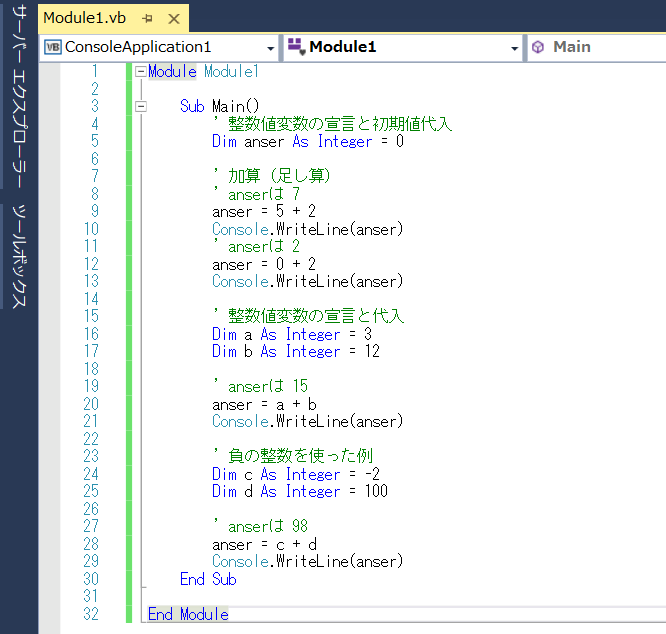Click Console.WriteLine(anser) on line 29

click(x=308, y=561)
